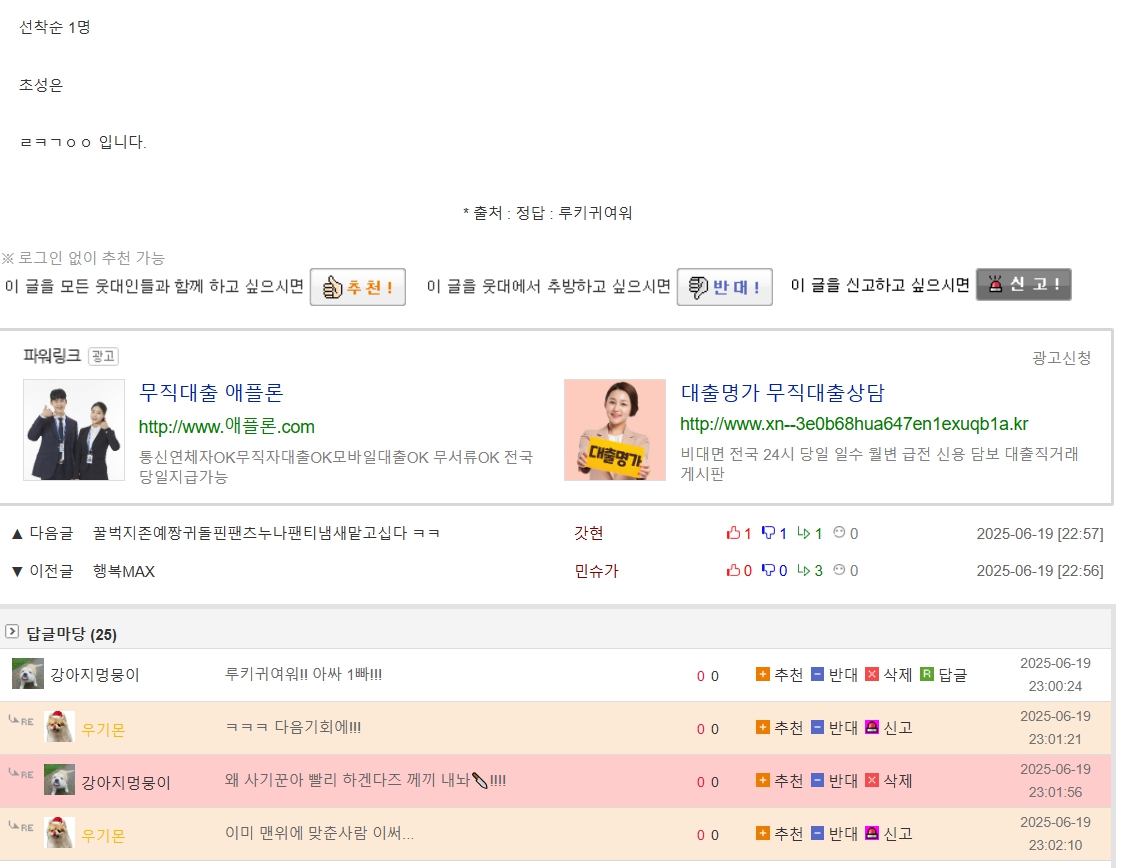The height and width of the screenshot is (868, 1121).
Task: Report the post with the 신고! button
Action: point(1023,285)
